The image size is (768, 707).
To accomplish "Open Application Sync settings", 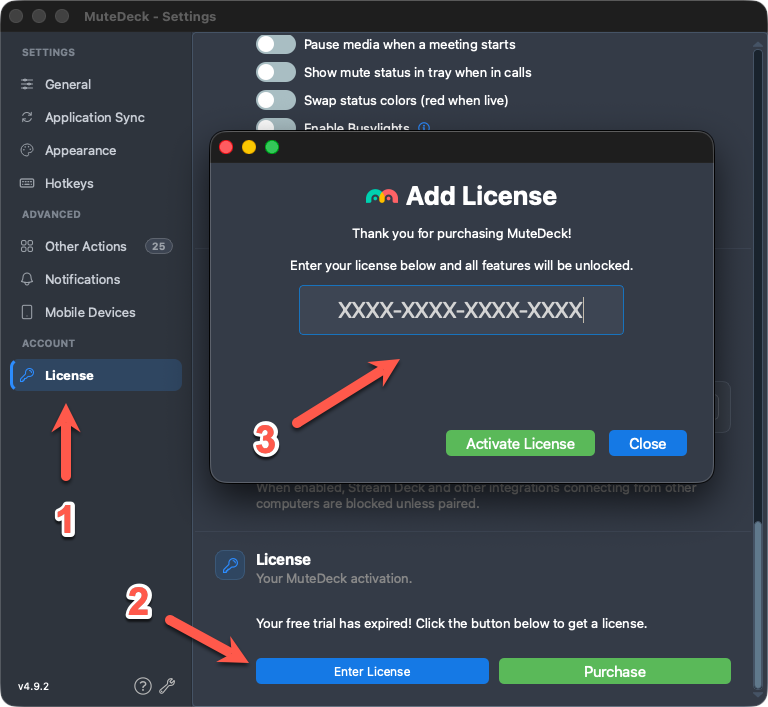I will pyautogui.click(x=95, y=118).
